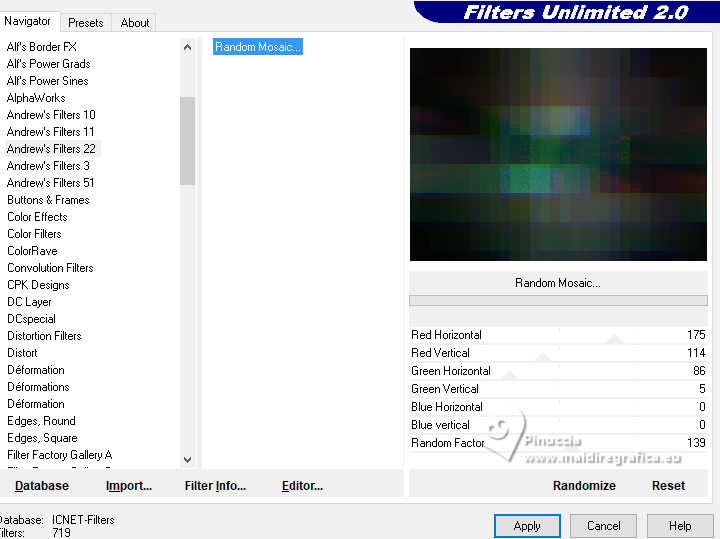
Task: Cancel the Filters Unlimited dialog
Action: [x=603, y=526]
